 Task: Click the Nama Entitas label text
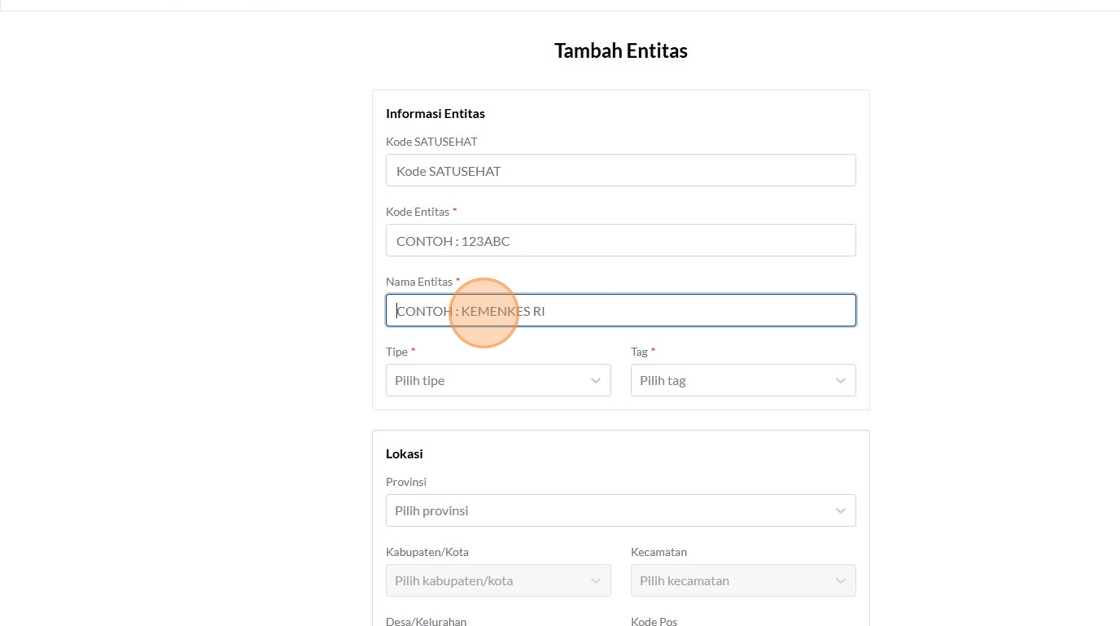click(420, 282)
